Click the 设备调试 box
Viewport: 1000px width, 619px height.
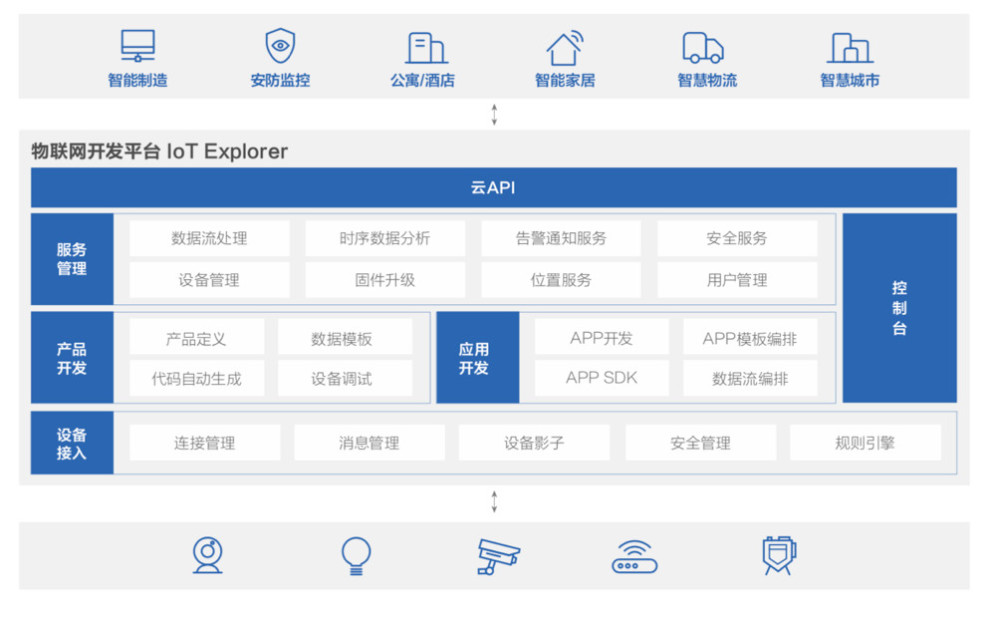click(x=345, y=378)
